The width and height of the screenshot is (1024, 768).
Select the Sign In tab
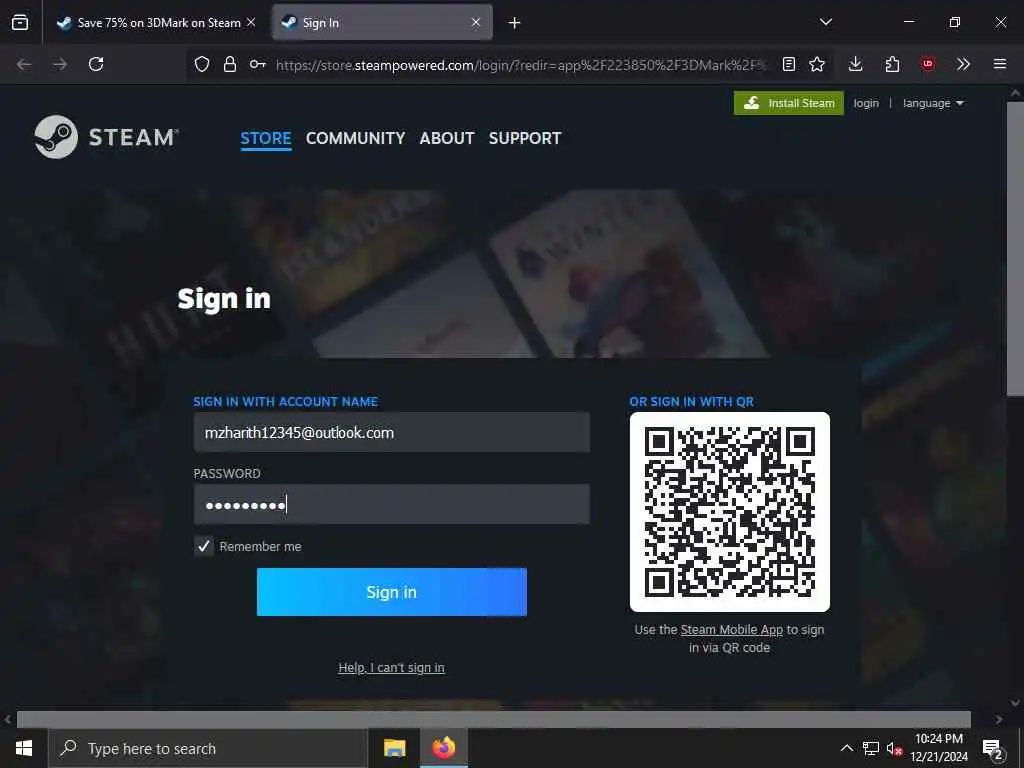click(382, 23)
